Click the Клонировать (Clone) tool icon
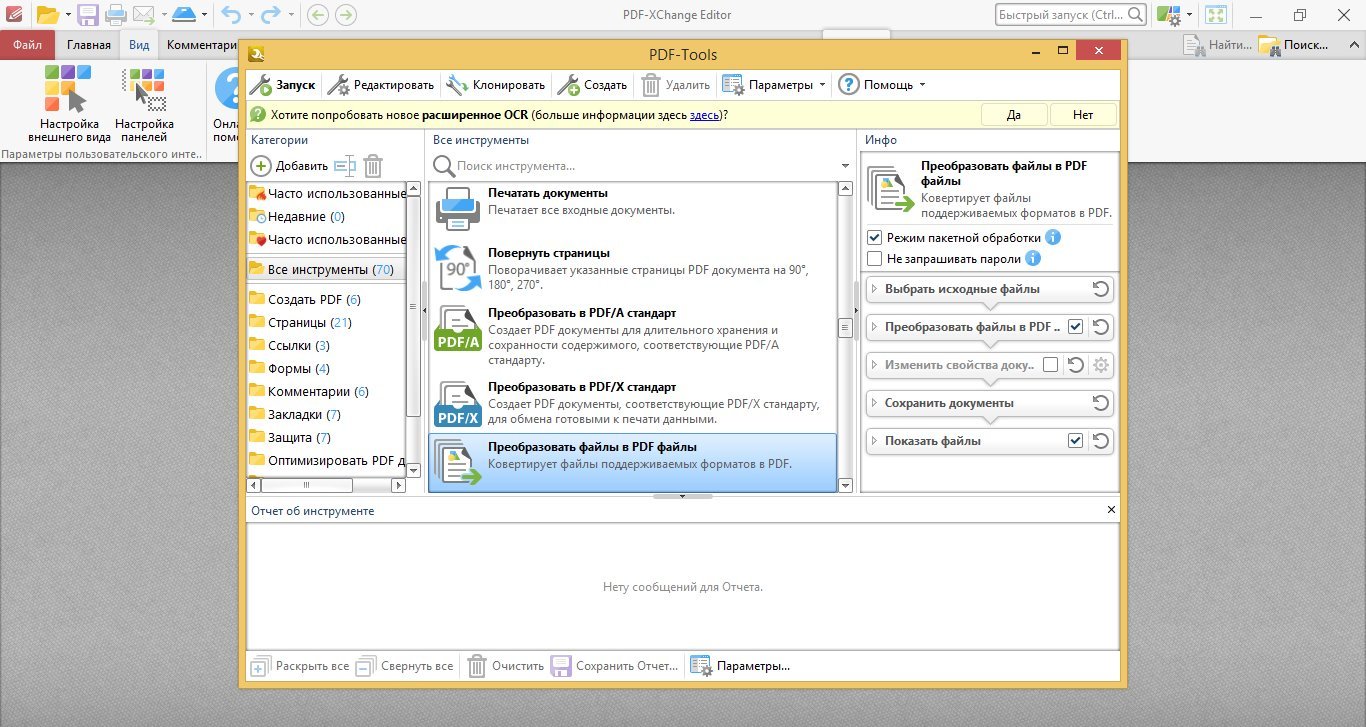This screenshot has height=727, width=1366. [457, 85]
